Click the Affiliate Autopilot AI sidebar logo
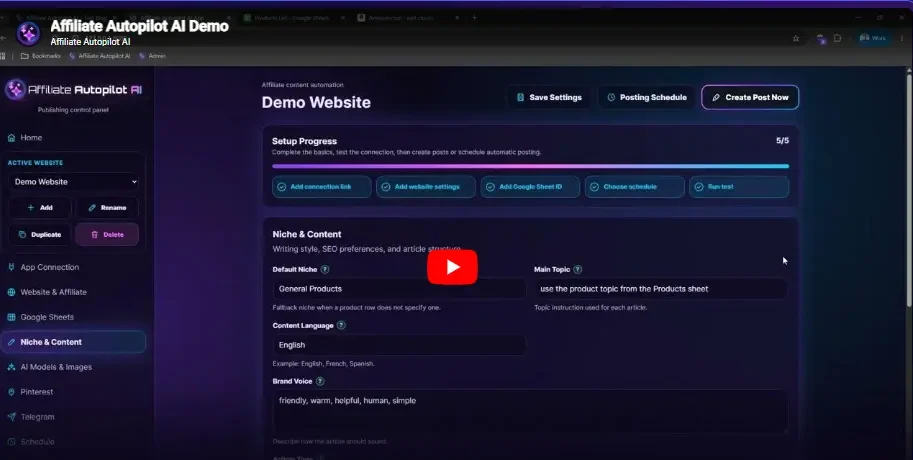The image size is (913, 460). (x=74, y=90)
